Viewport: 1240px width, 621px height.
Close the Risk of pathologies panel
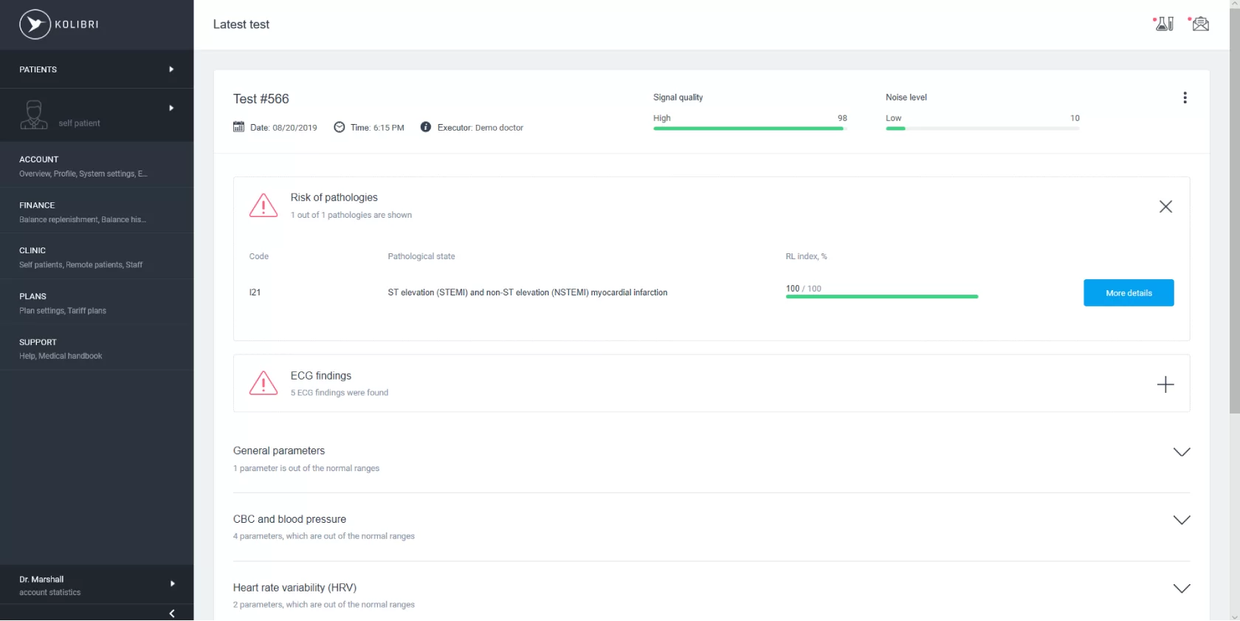(x=1165, y=206)
